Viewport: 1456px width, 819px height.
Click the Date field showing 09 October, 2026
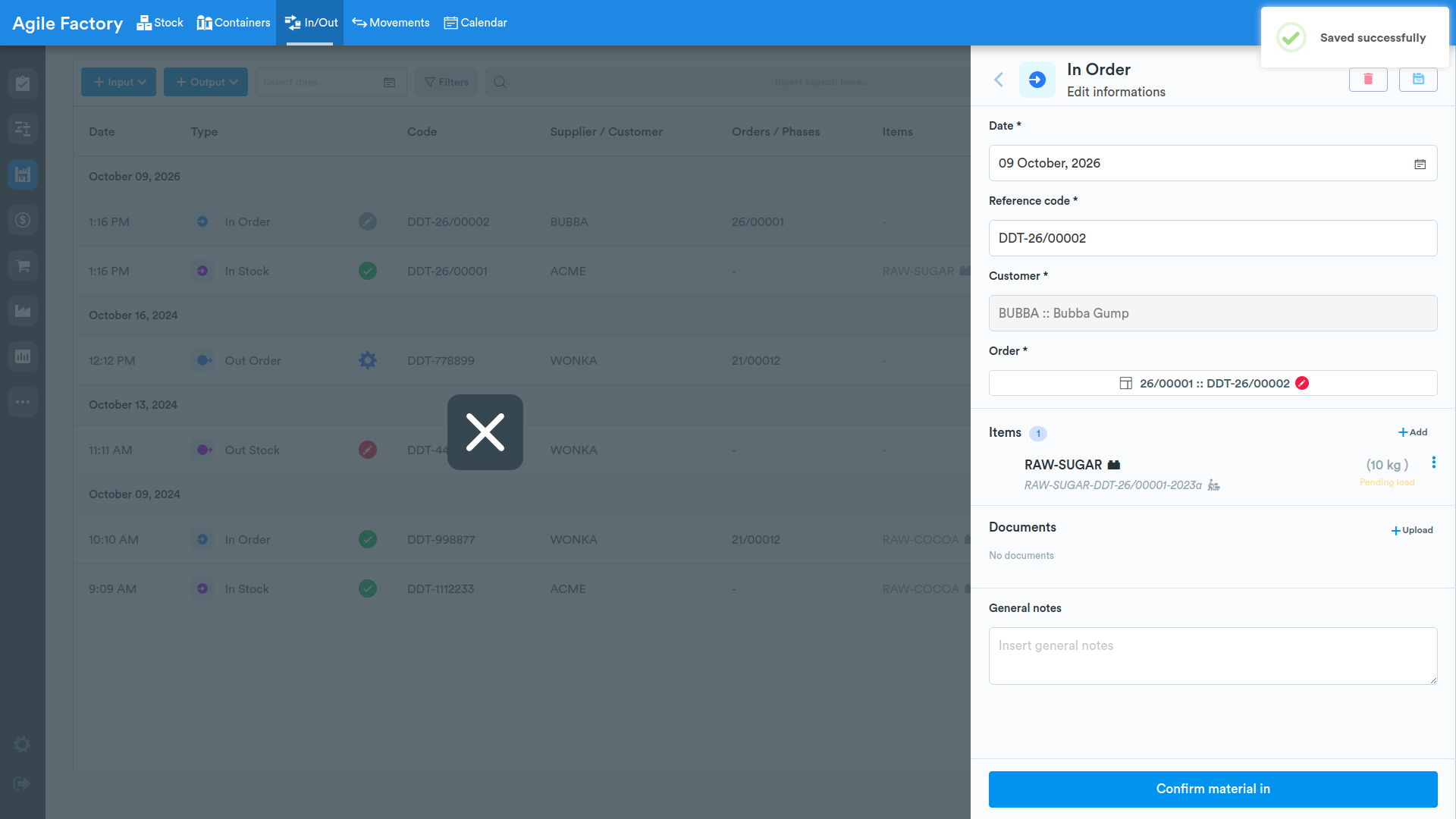pyautogui.click(x=1213, y=163)
